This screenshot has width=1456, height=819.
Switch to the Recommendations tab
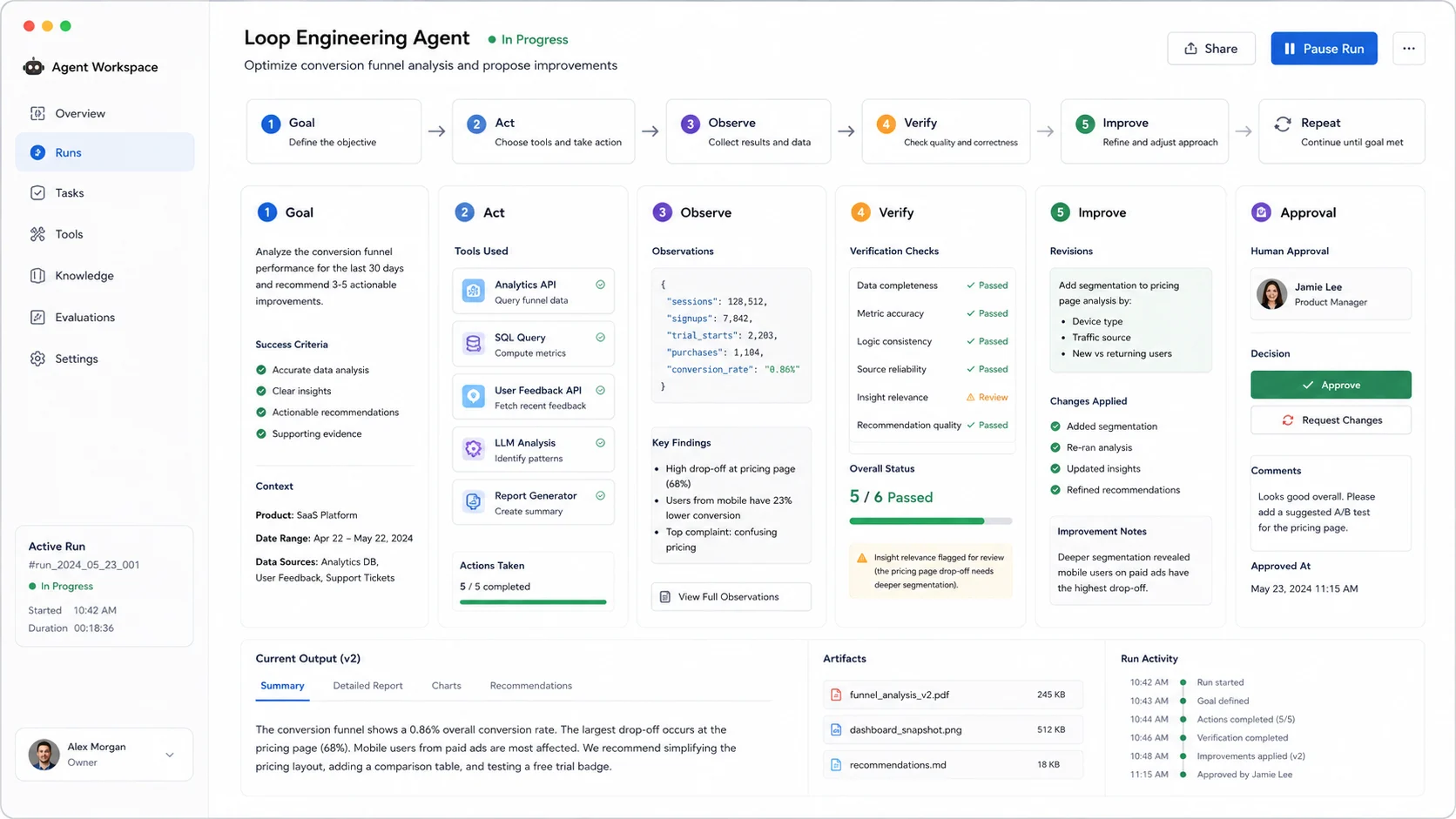(x=530, y=686)
